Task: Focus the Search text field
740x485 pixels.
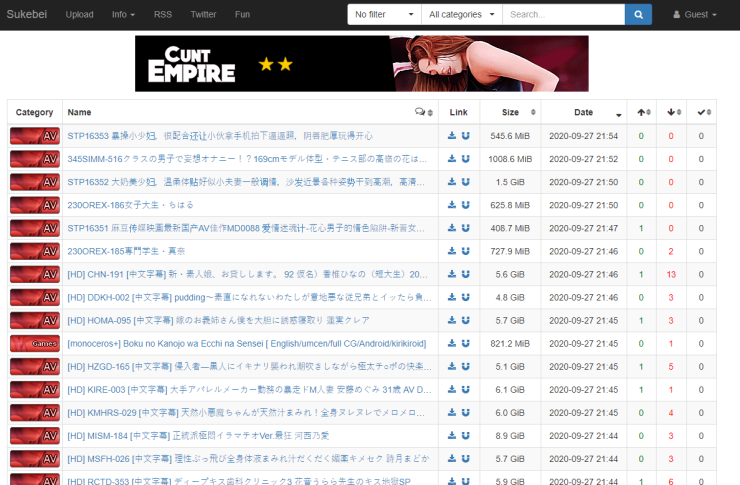Action: [x=563, y=15]
